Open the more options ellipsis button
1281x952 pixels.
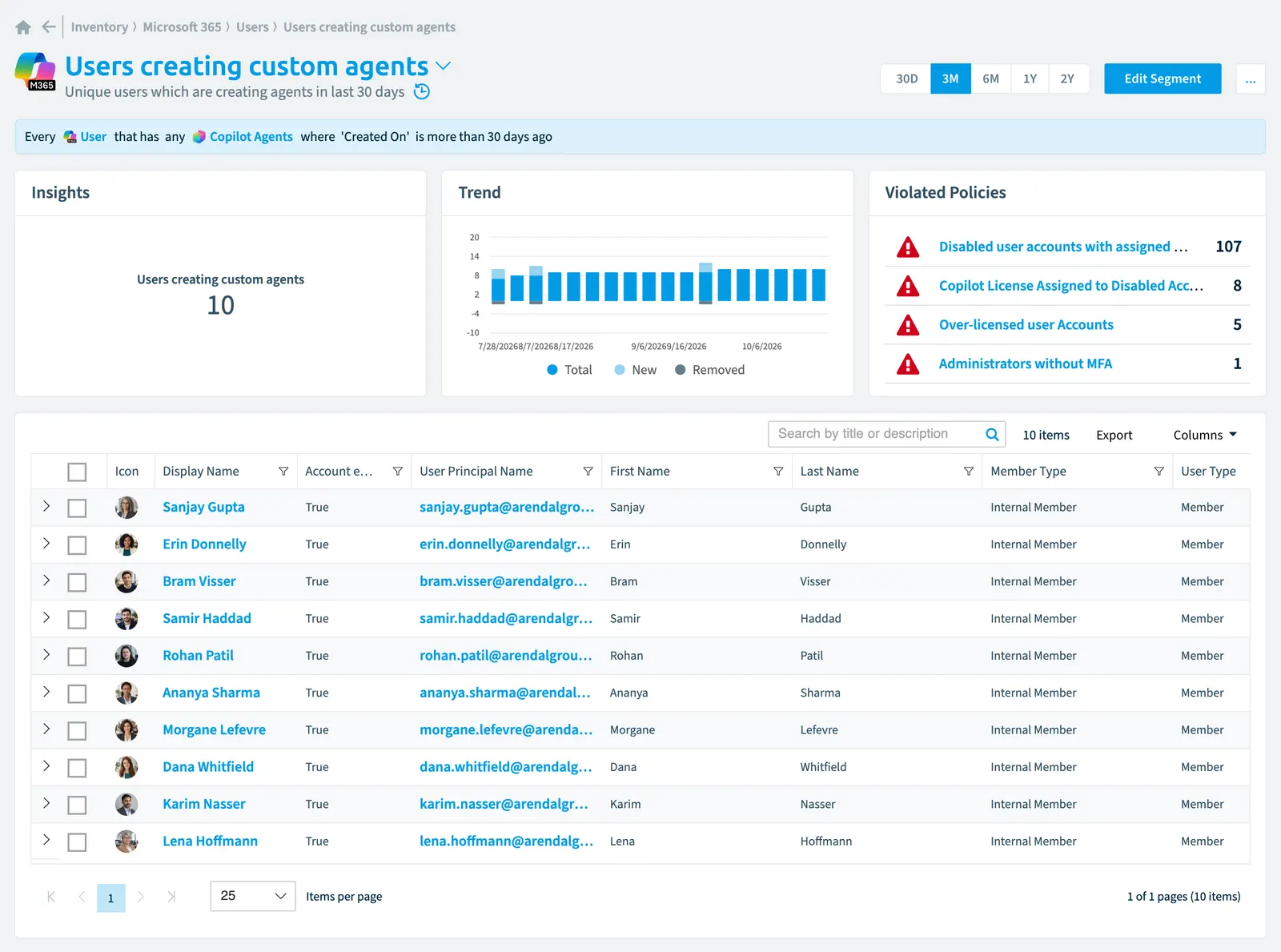click(x=1251, y=78)
